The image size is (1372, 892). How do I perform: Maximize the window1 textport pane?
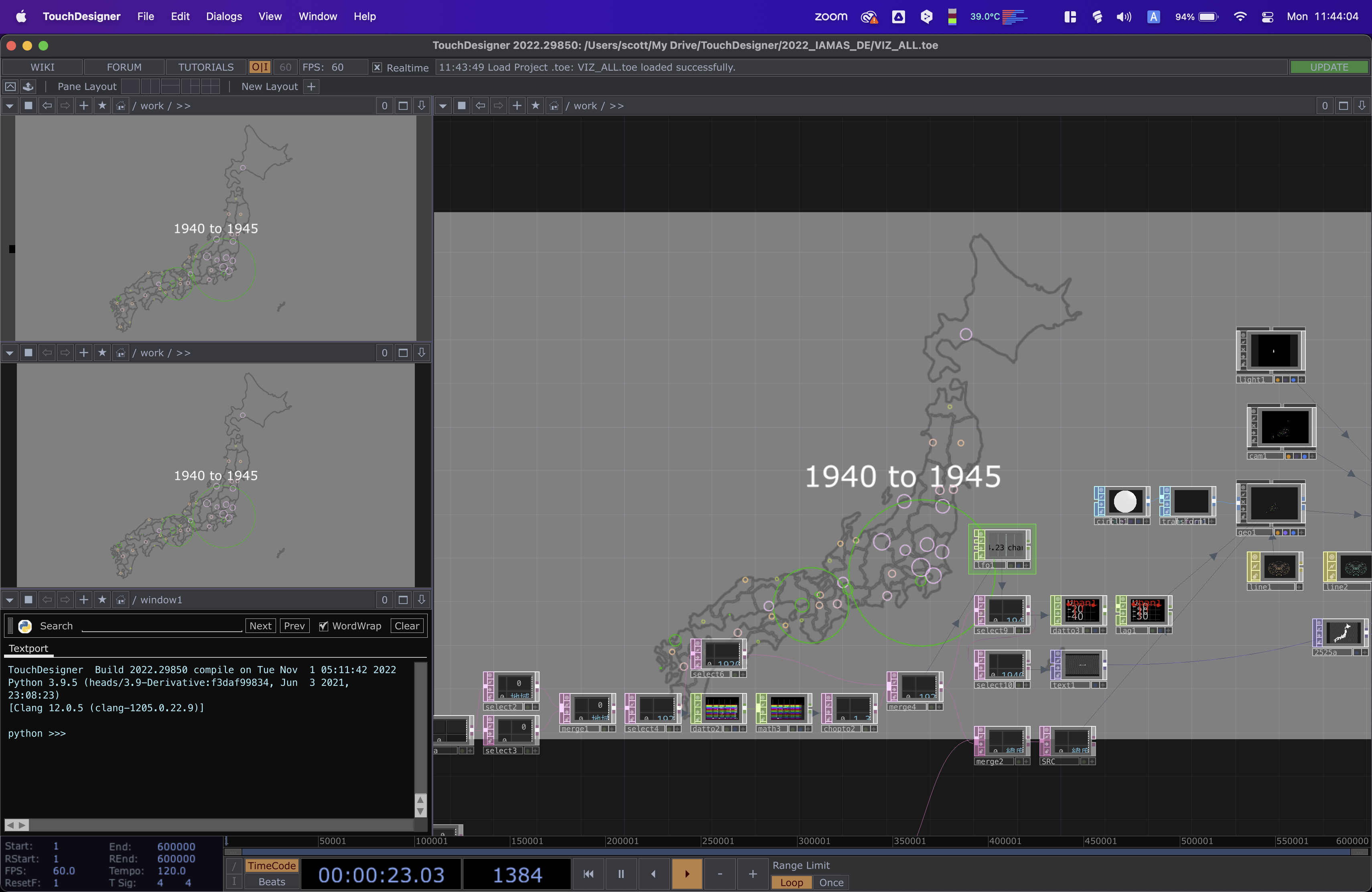[403, 600]
